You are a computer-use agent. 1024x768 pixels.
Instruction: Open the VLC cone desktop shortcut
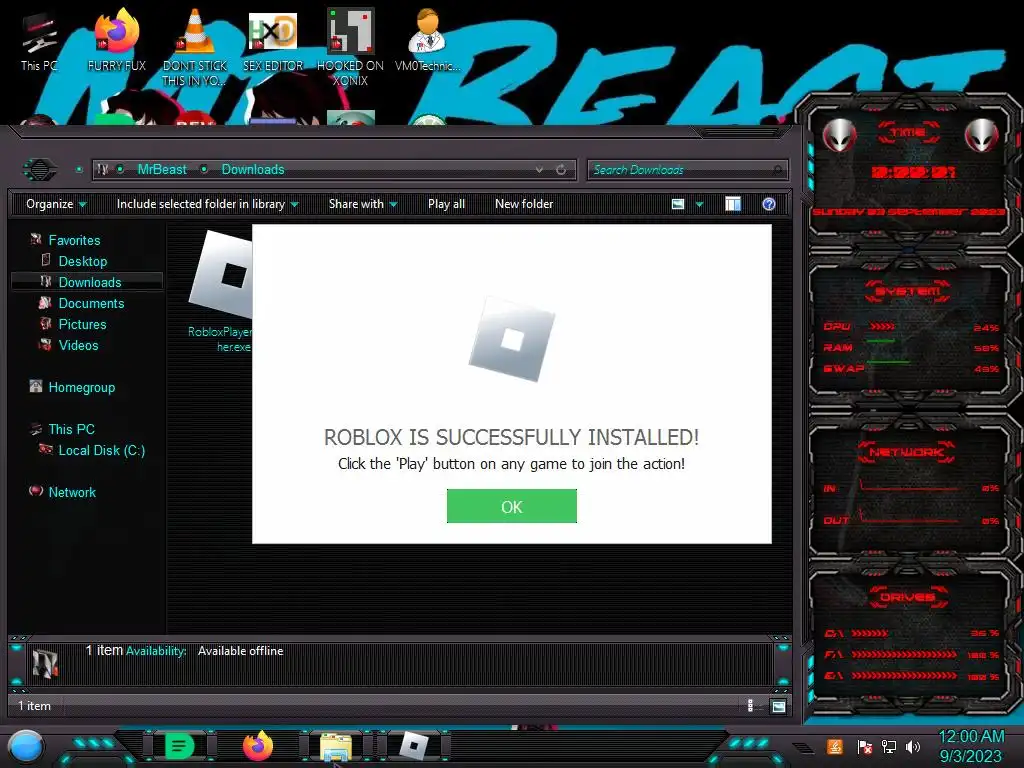pos(195,47)
